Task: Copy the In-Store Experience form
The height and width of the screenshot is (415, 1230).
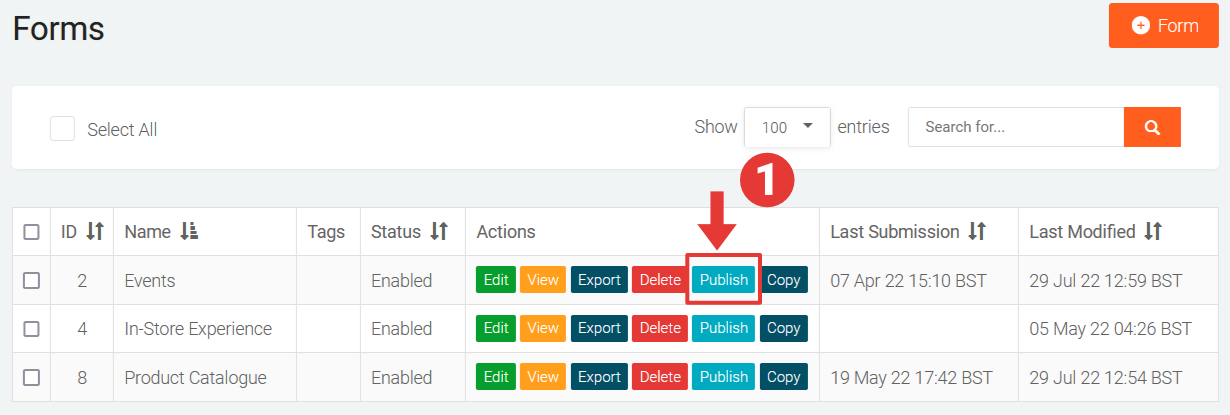Action: pyautogui.click(x=783, y=328)
